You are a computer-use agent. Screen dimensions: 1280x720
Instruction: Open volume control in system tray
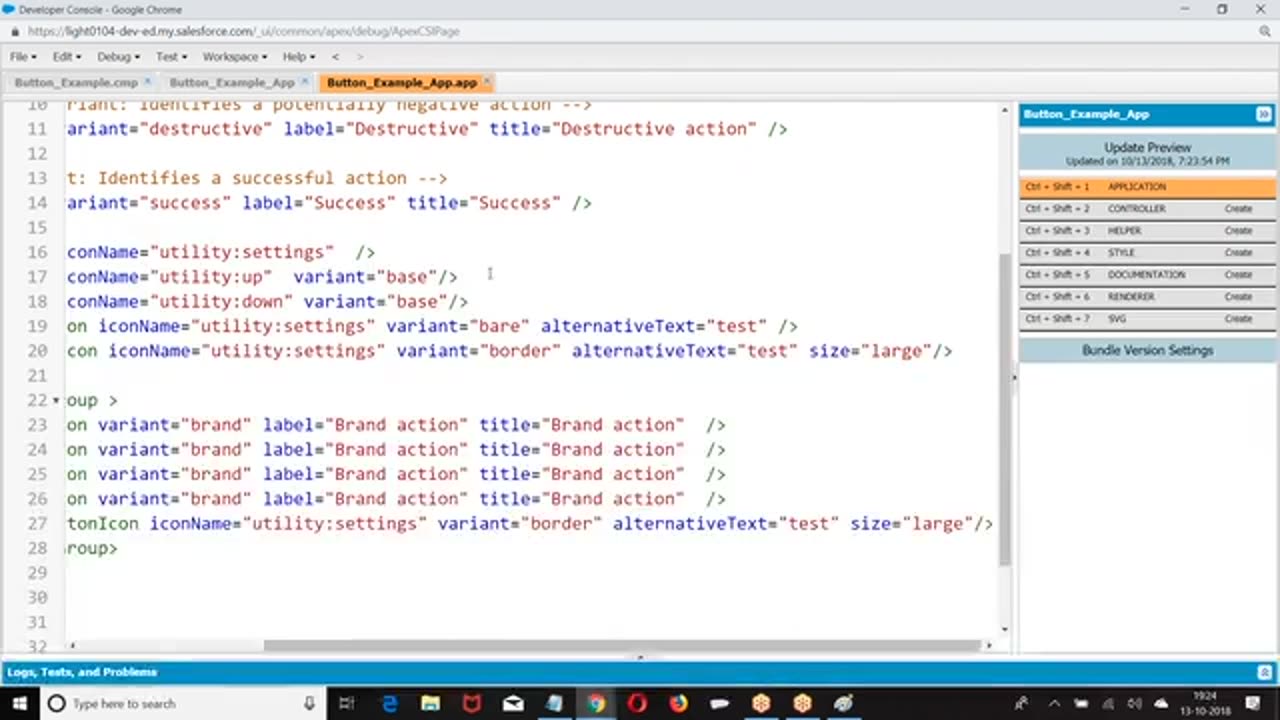tap(1134, 703)
